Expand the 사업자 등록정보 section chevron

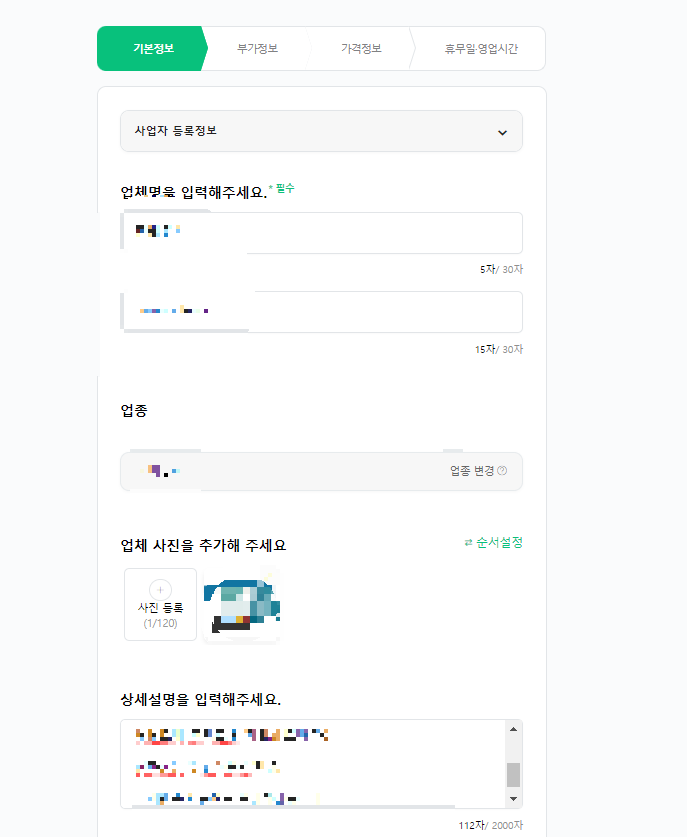503,131
